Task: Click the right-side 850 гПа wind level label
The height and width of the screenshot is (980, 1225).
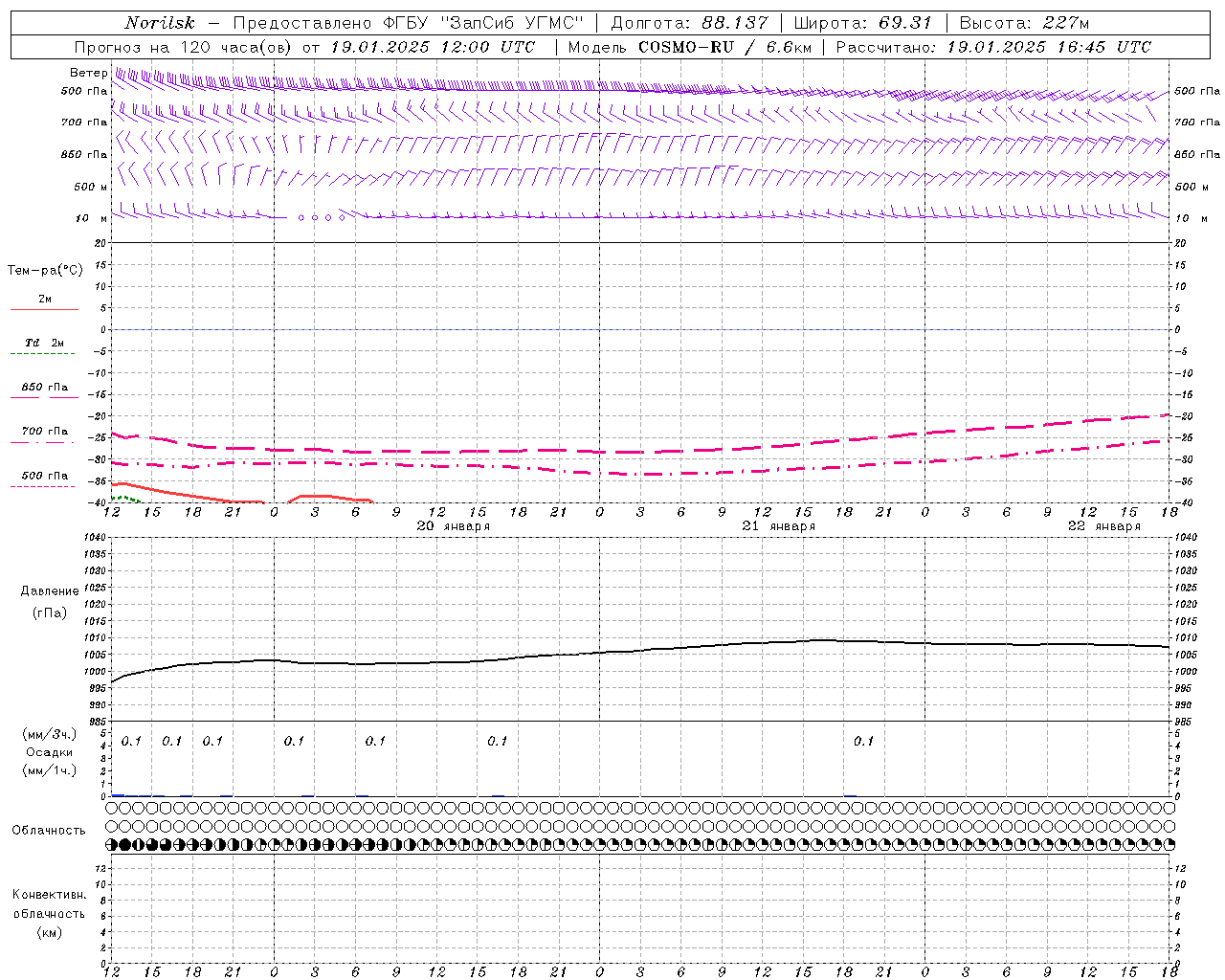Action: point(1197,154)
